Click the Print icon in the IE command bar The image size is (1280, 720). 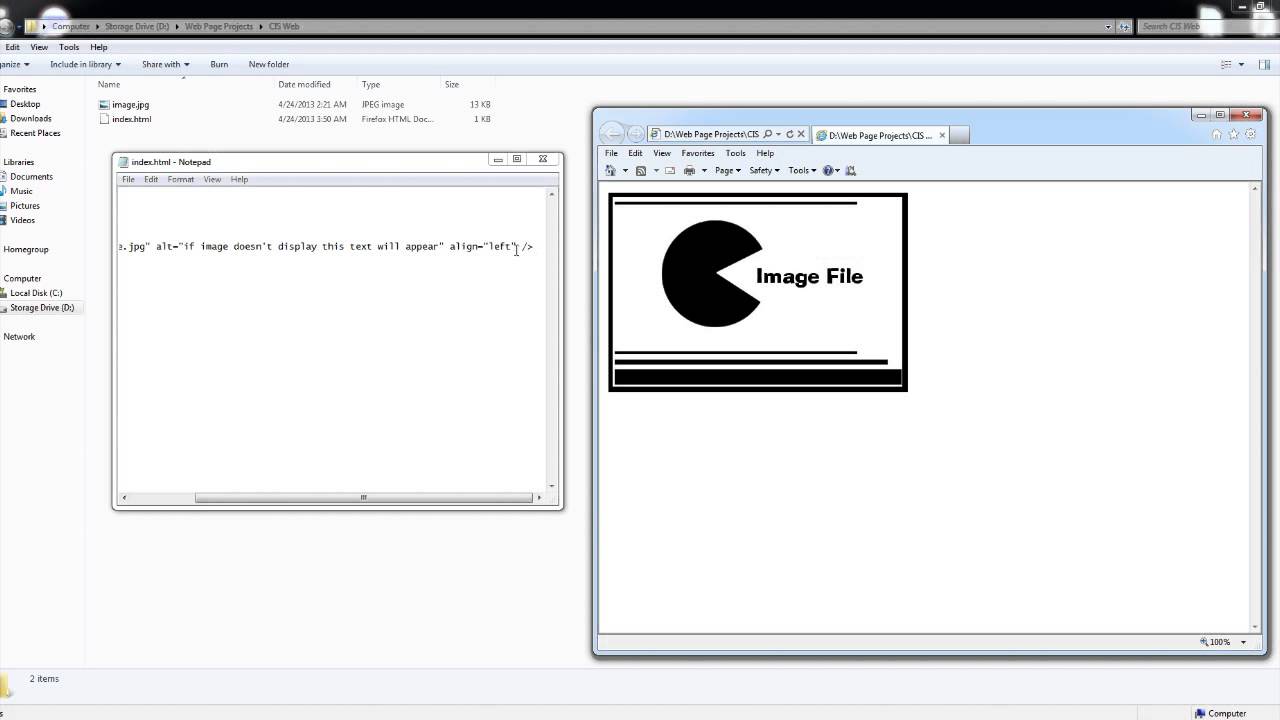[689, 170]
